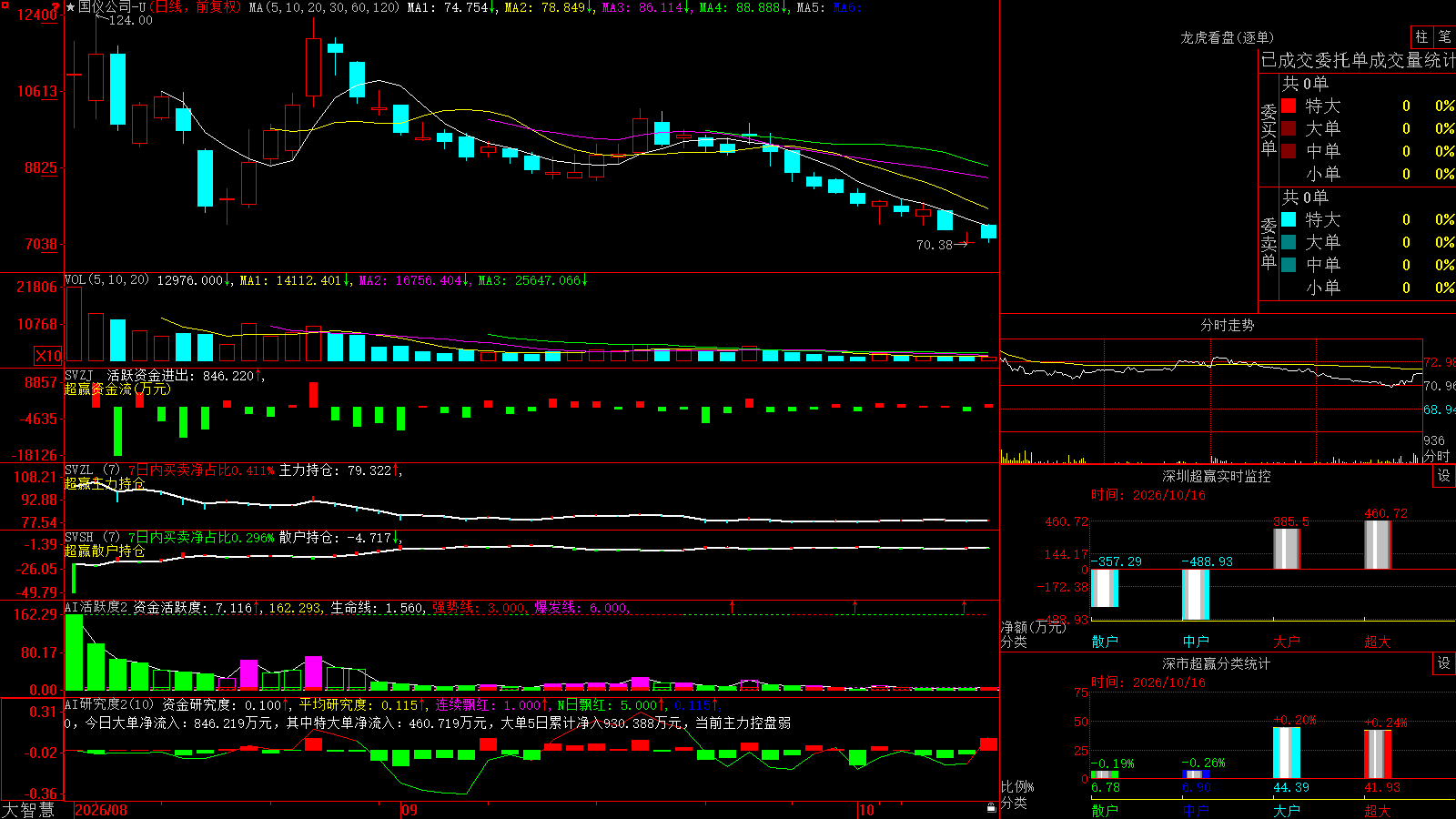The image size is (1456, 819).
Task: Click the 委买单 vertical section label
Action: click(x=1269, y=129)
